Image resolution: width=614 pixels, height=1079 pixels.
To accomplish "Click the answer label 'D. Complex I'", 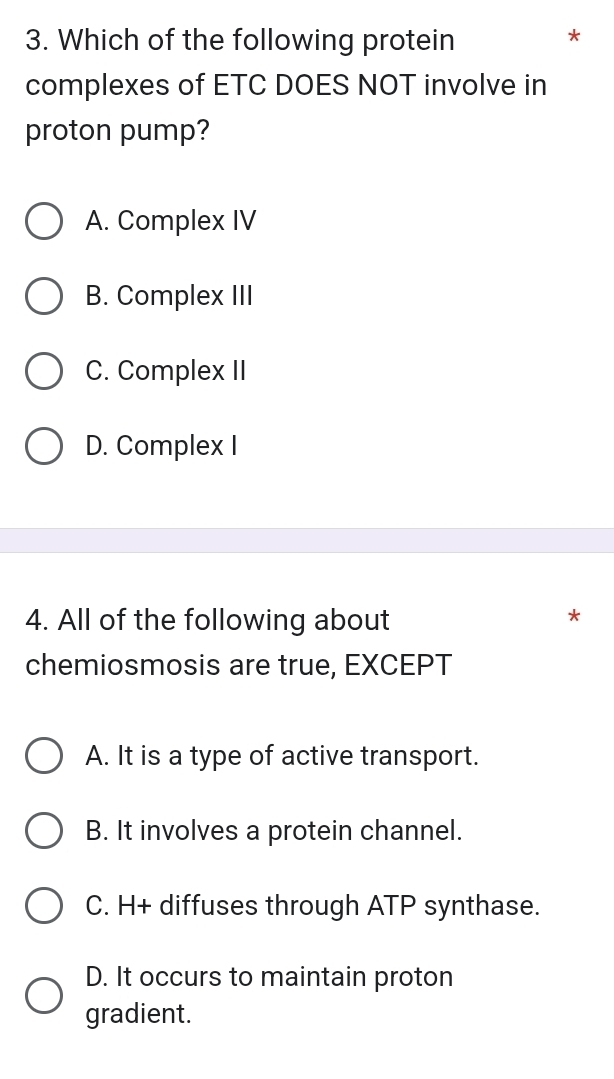I will 160,446.
